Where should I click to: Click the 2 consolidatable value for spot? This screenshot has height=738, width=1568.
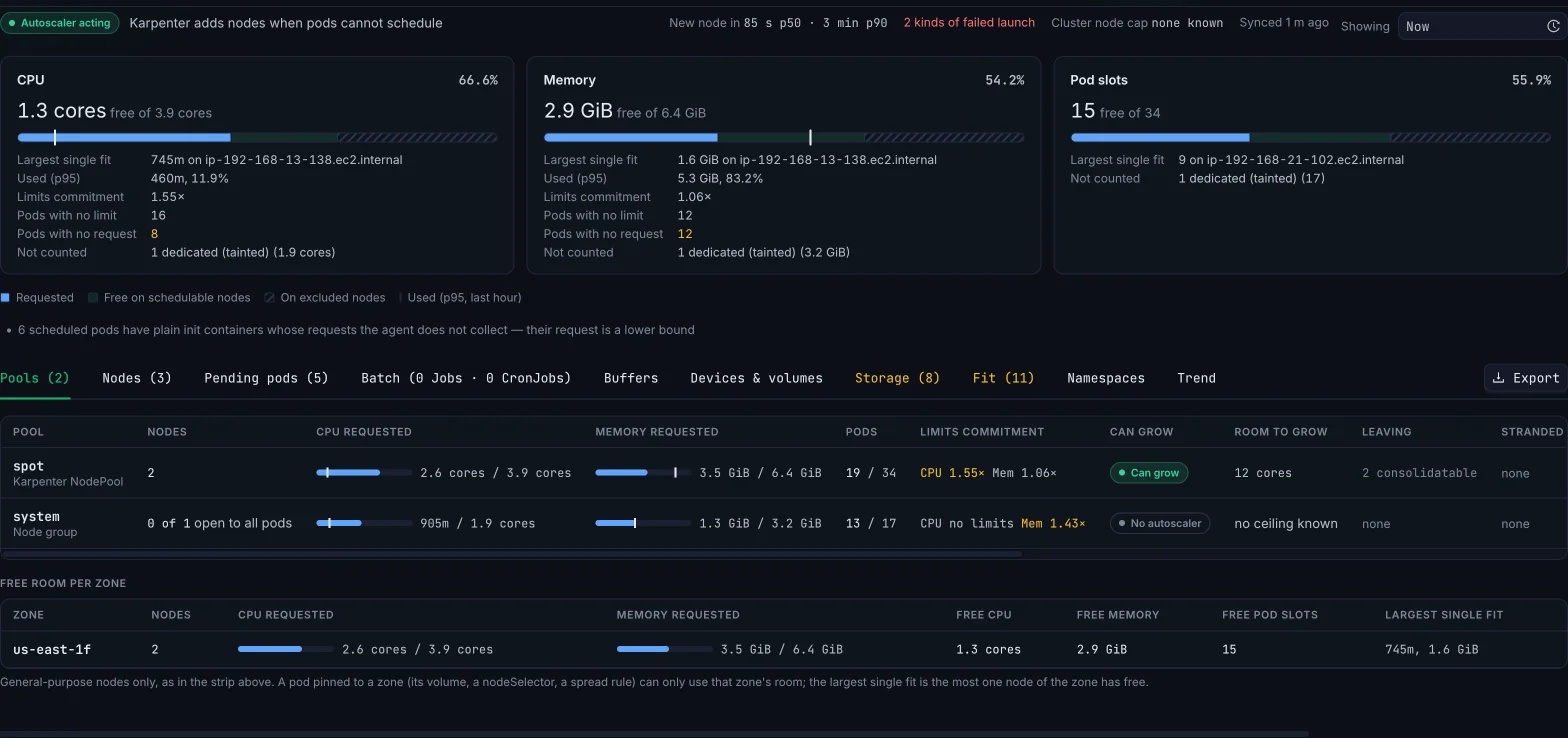click(1419, 473)
